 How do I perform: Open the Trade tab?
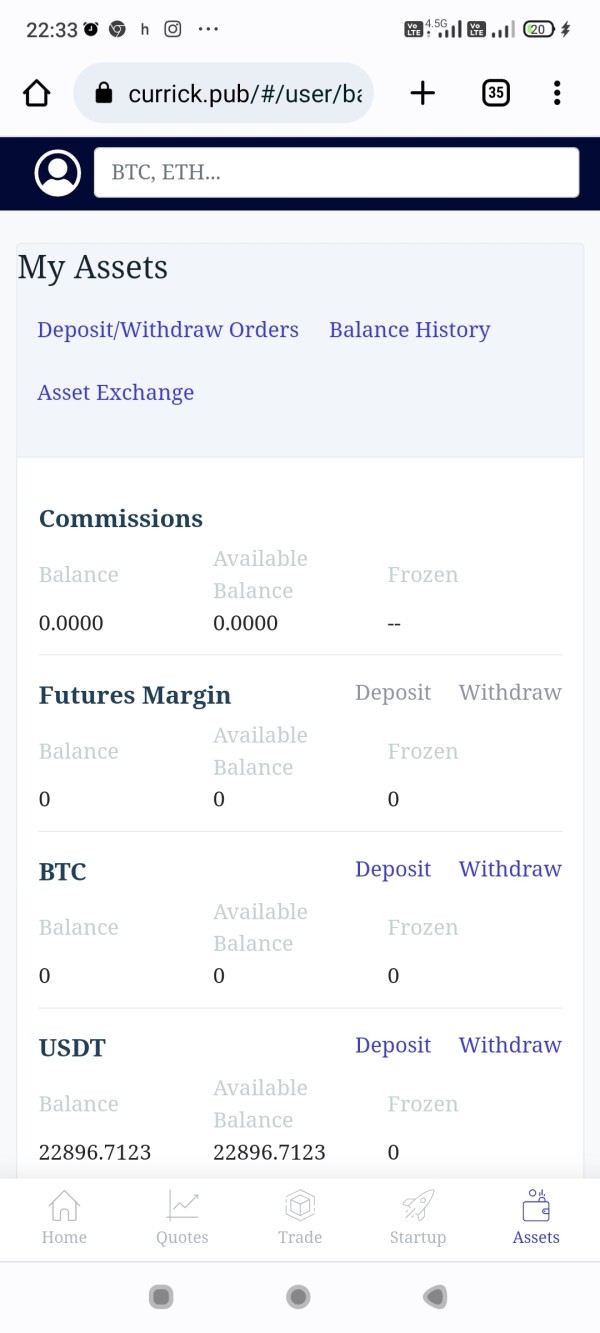pos(300,1217)
